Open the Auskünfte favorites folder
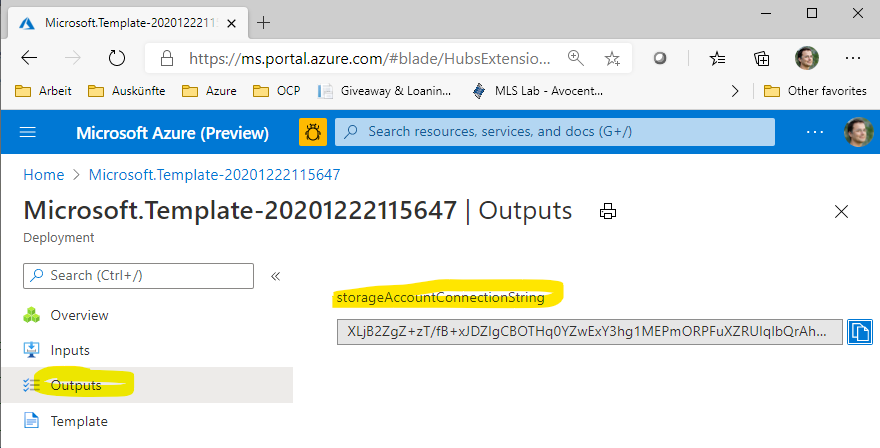 pos(126,91)
